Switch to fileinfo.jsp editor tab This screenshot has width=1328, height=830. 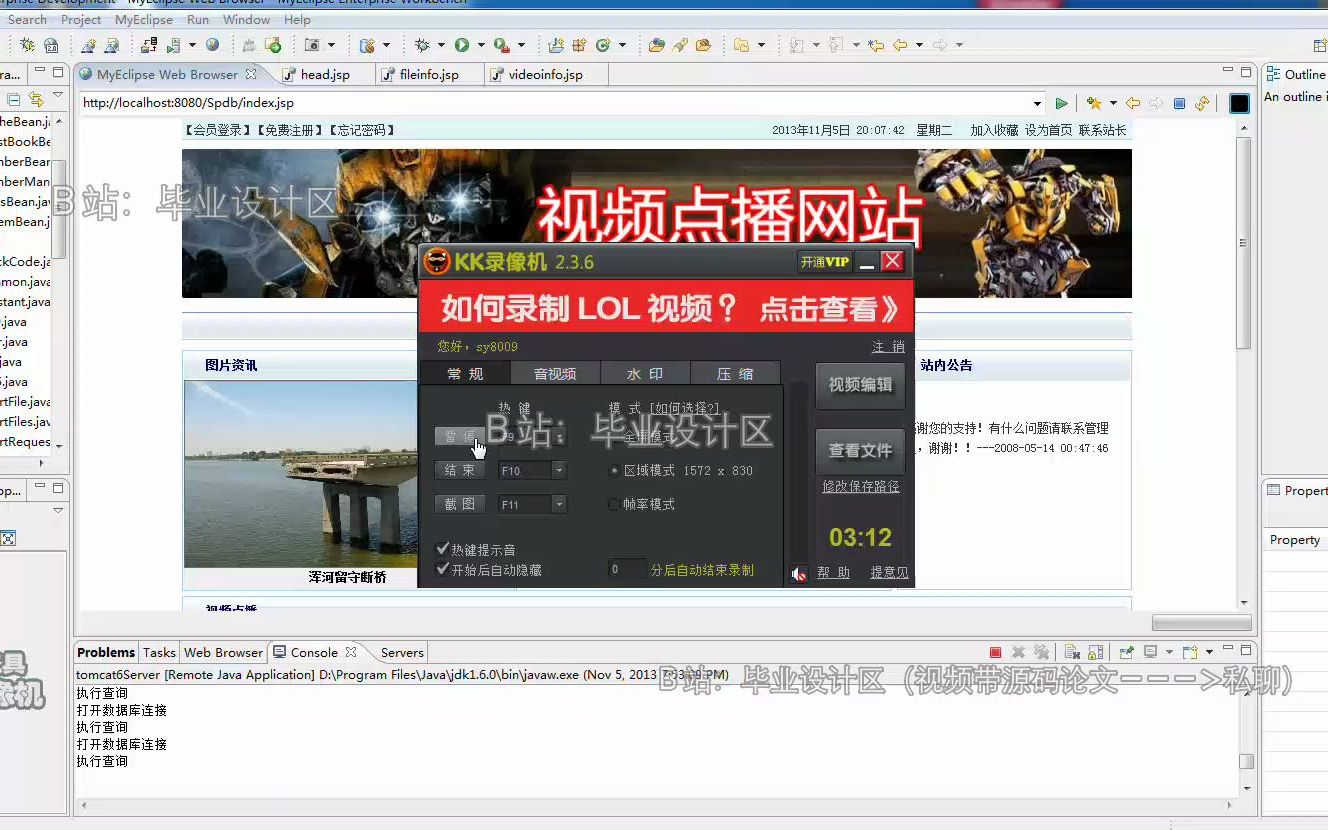pos(429,74)
